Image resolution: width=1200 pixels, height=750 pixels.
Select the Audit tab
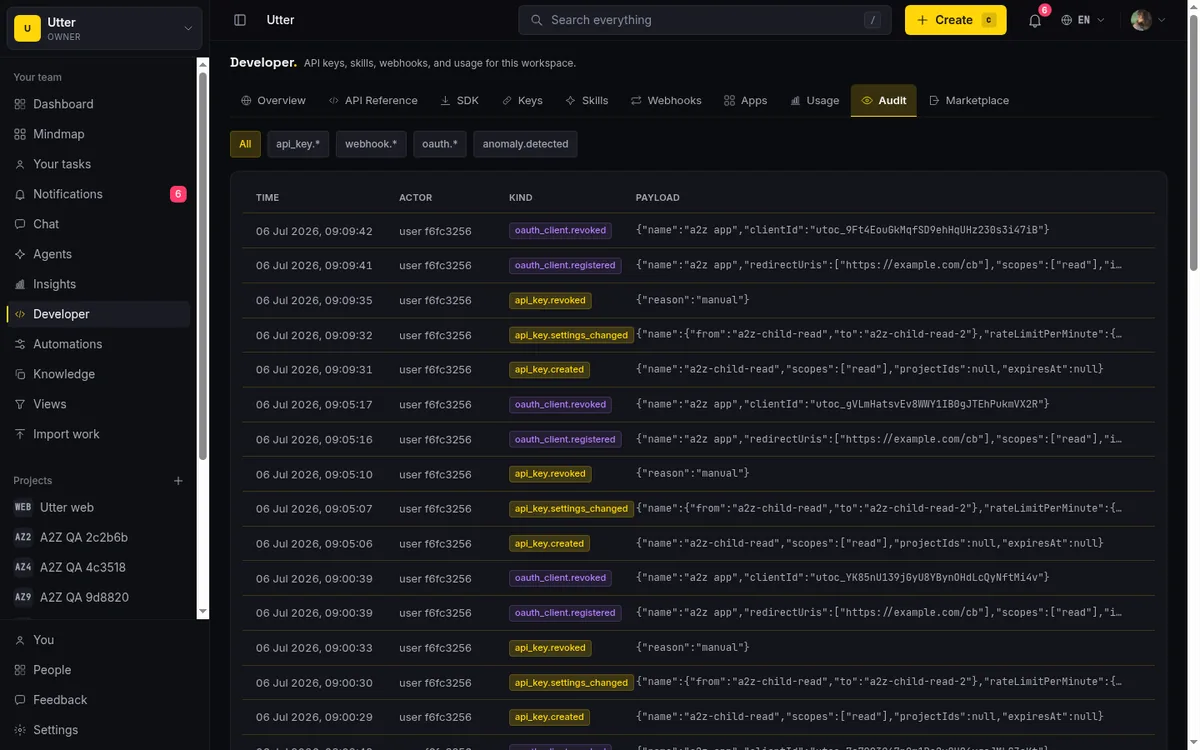pos(884,100)
